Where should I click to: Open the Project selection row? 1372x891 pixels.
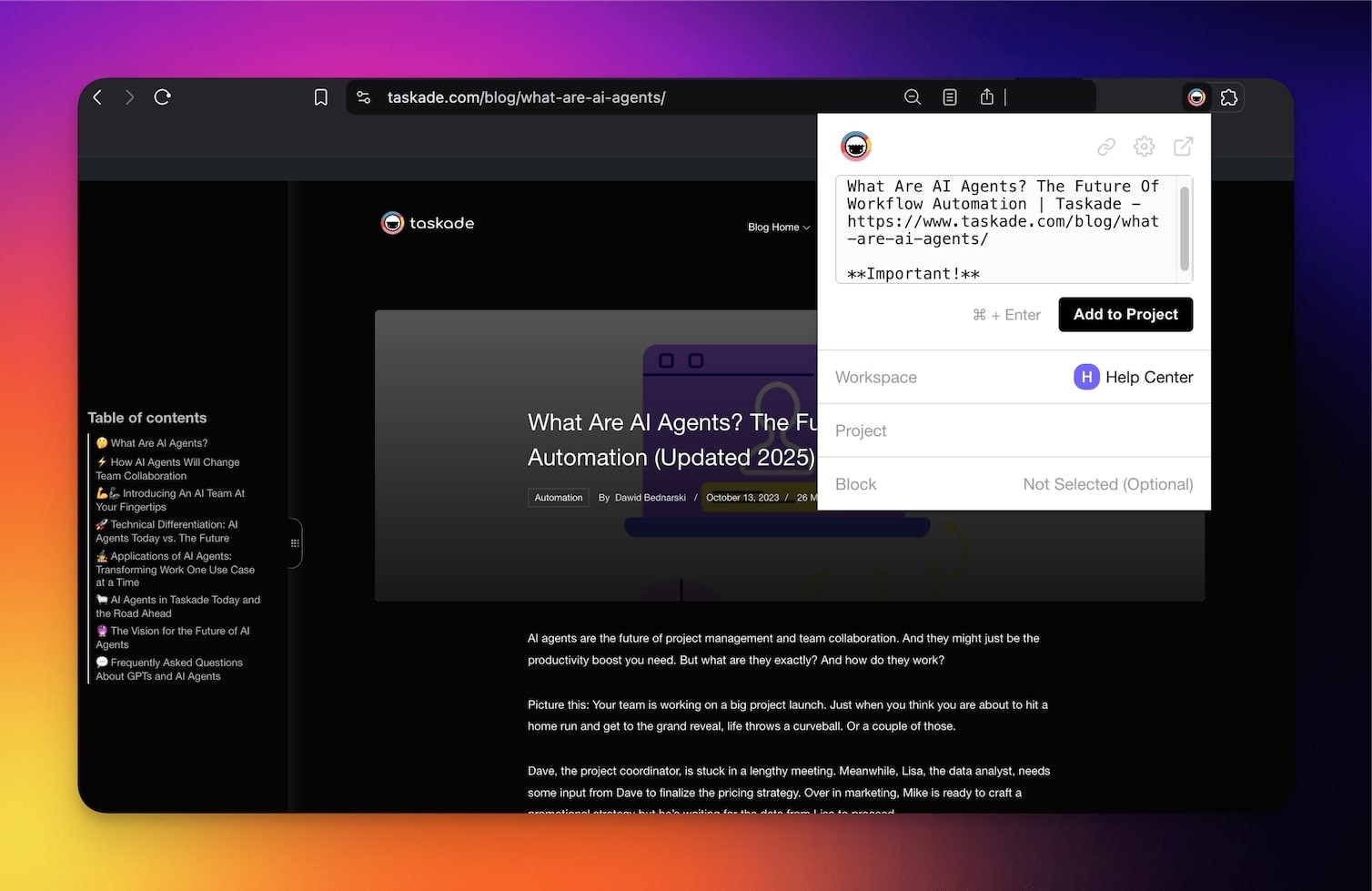pos(1014,430)
